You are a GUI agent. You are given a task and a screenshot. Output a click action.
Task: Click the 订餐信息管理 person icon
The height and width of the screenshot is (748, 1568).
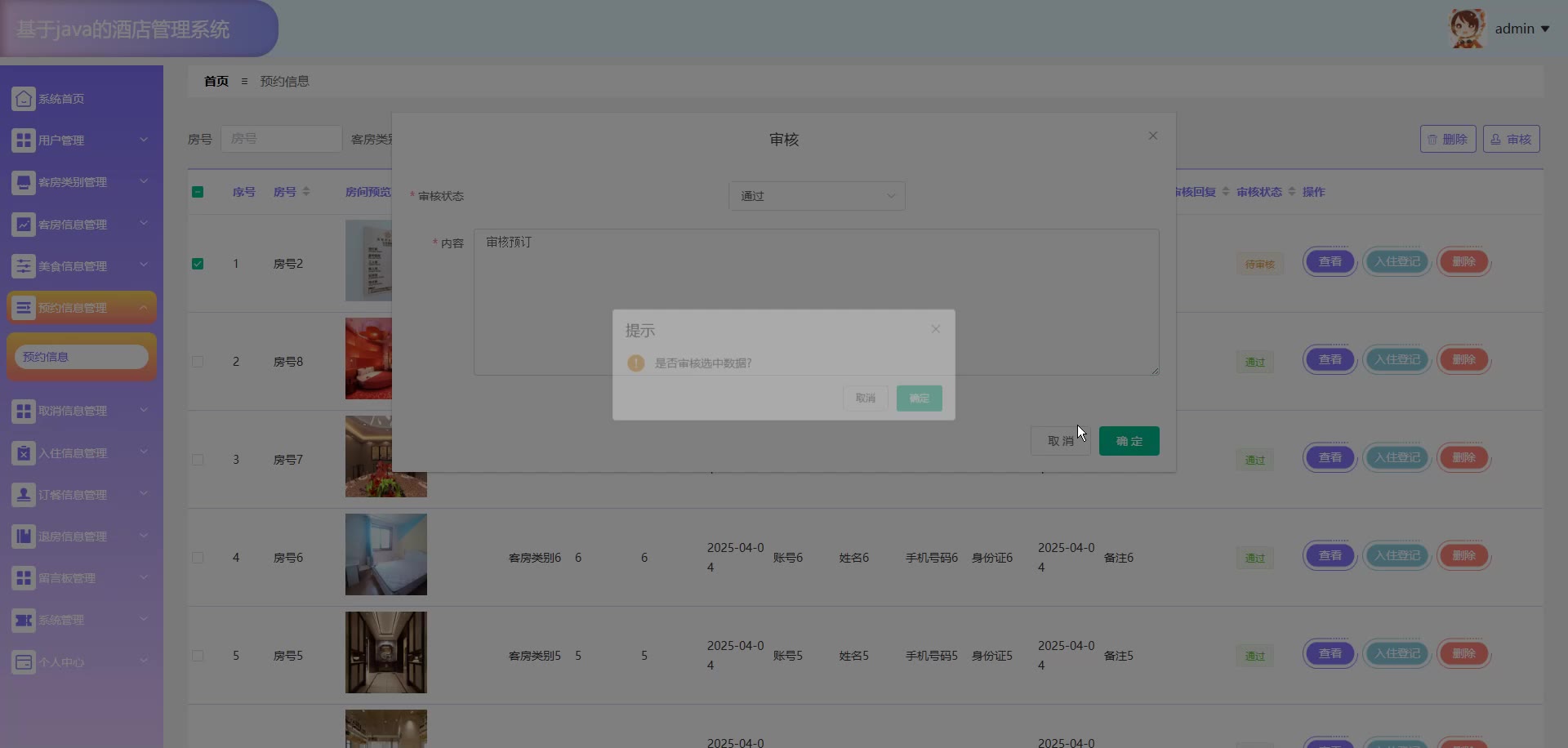point(24,495)
